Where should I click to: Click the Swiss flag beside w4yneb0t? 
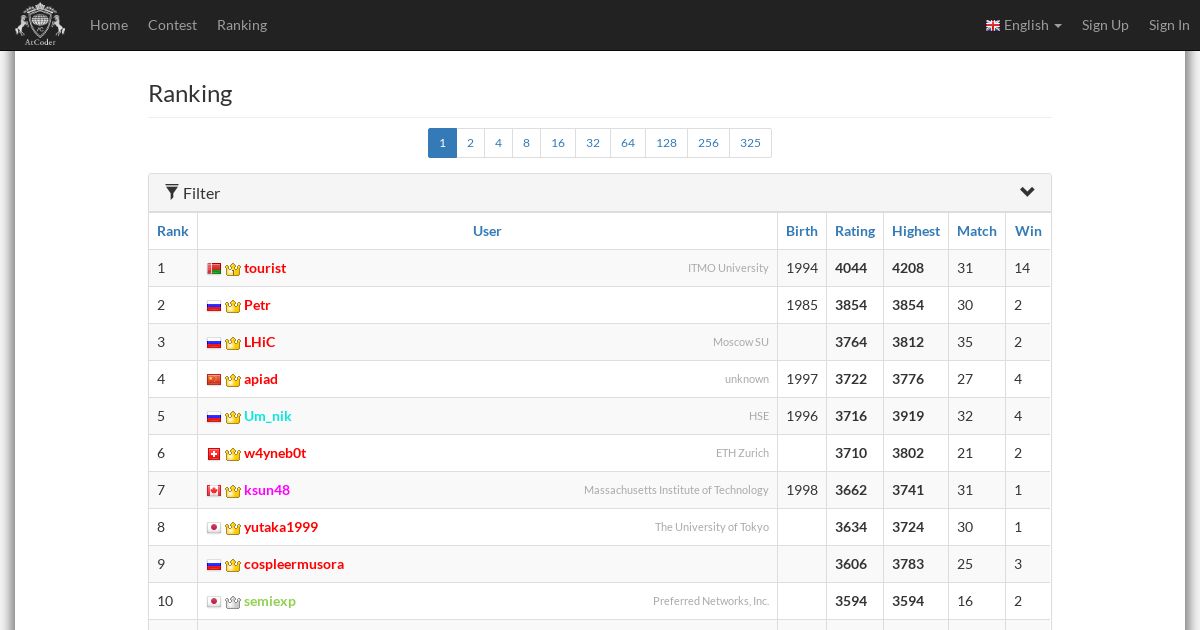click(x=214, y=454)
